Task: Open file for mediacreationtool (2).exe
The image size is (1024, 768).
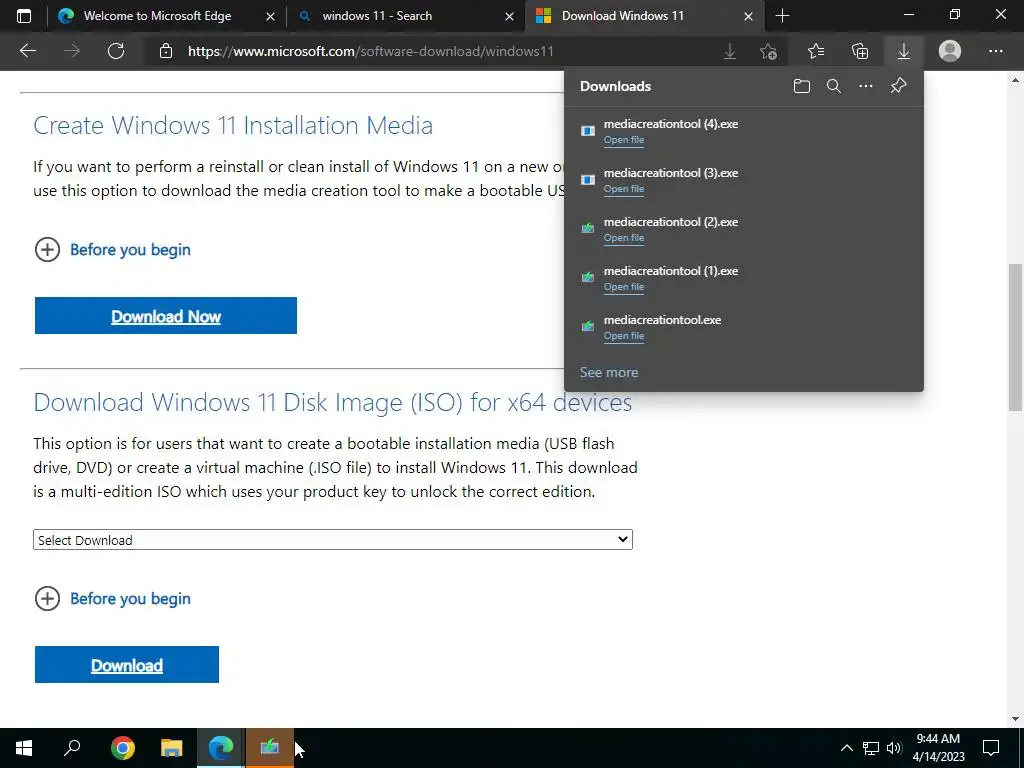Action: pyautogui.click(x=624, y=238)
